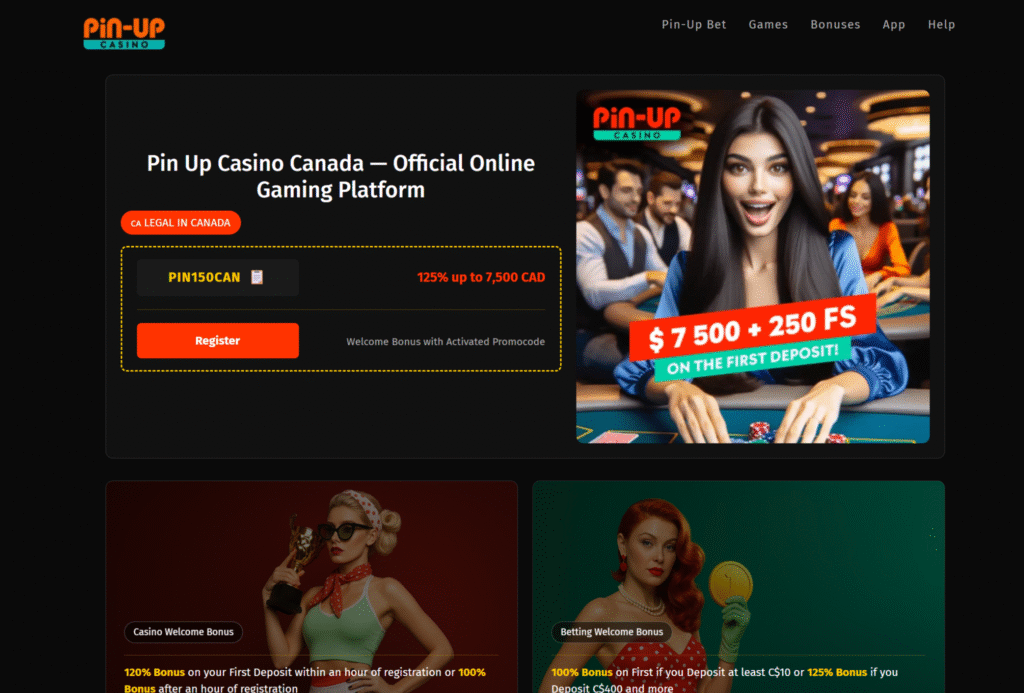
Task: Open the Help navigation link
Action: pyautogui.click(x=941, y=25)
